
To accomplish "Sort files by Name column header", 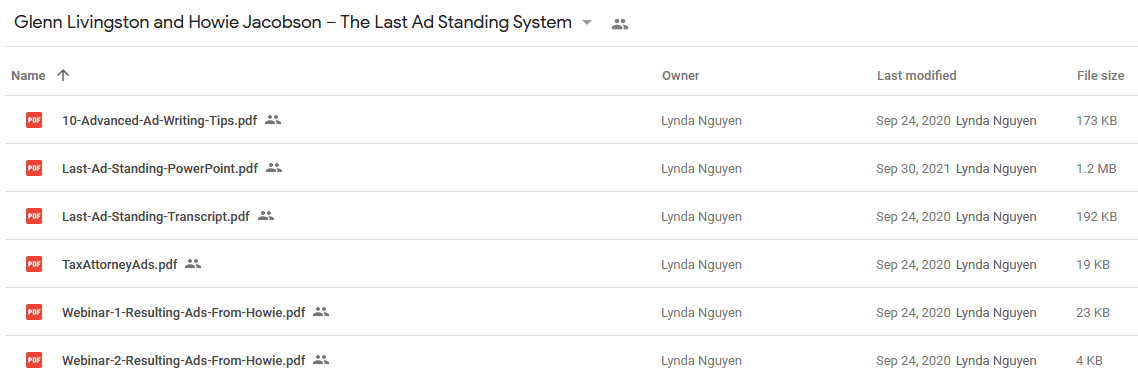I will (x=28, y=75).
